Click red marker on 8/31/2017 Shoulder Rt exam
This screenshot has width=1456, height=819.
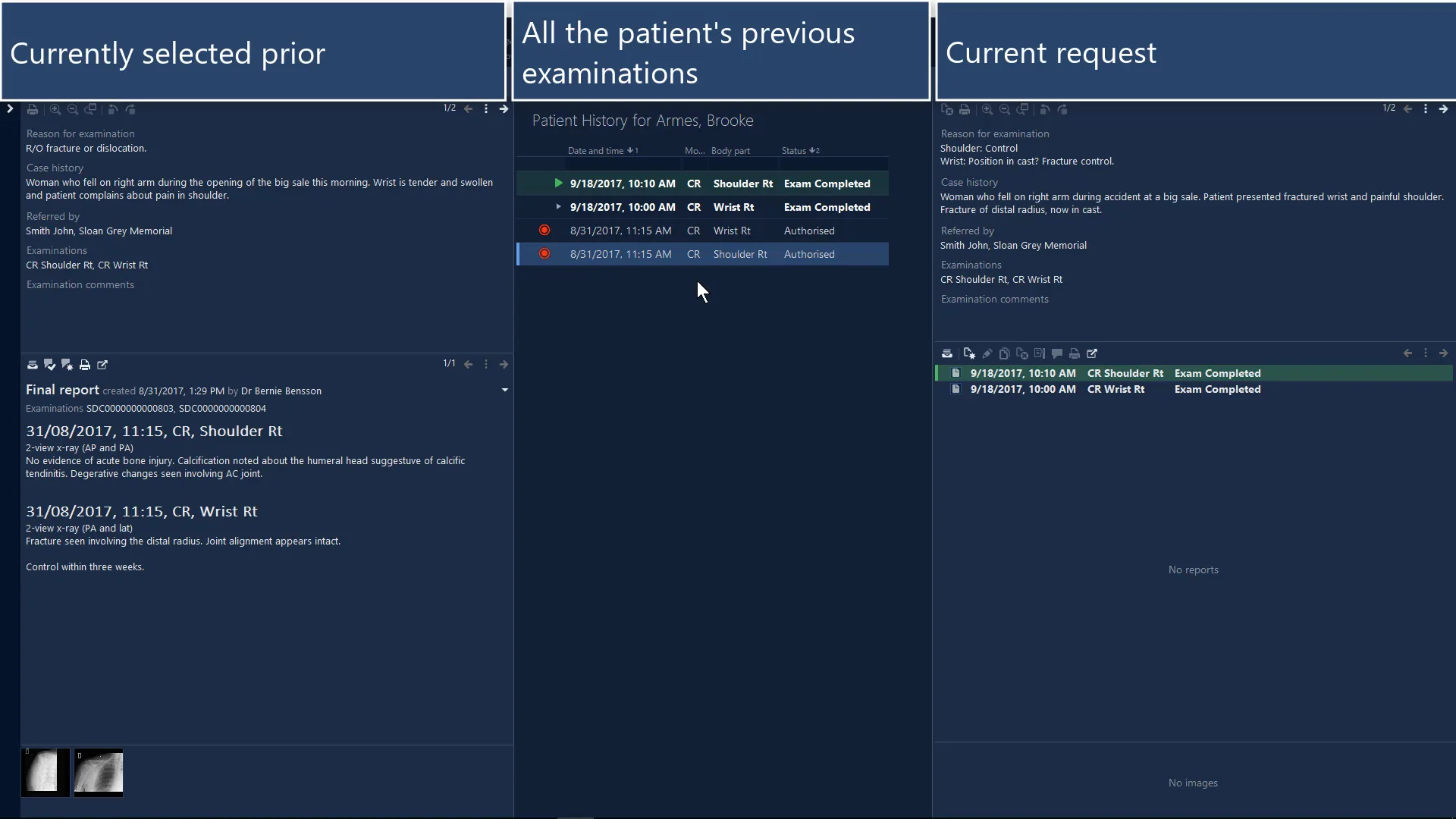(544, 254)
